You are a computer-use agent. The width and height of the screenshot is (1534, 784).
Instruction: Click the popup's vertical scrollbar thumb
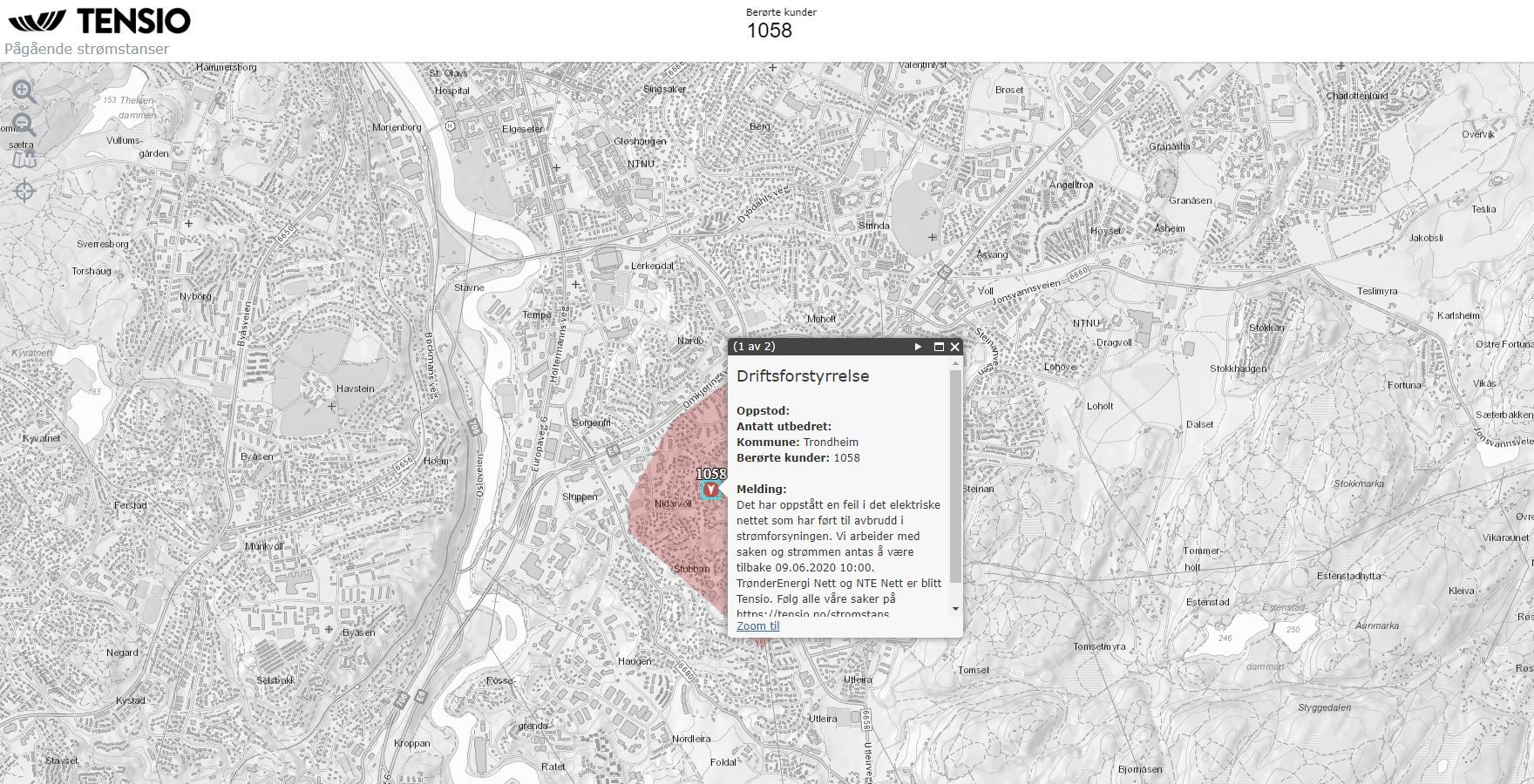pyautogui.click(x=955, y=475)
